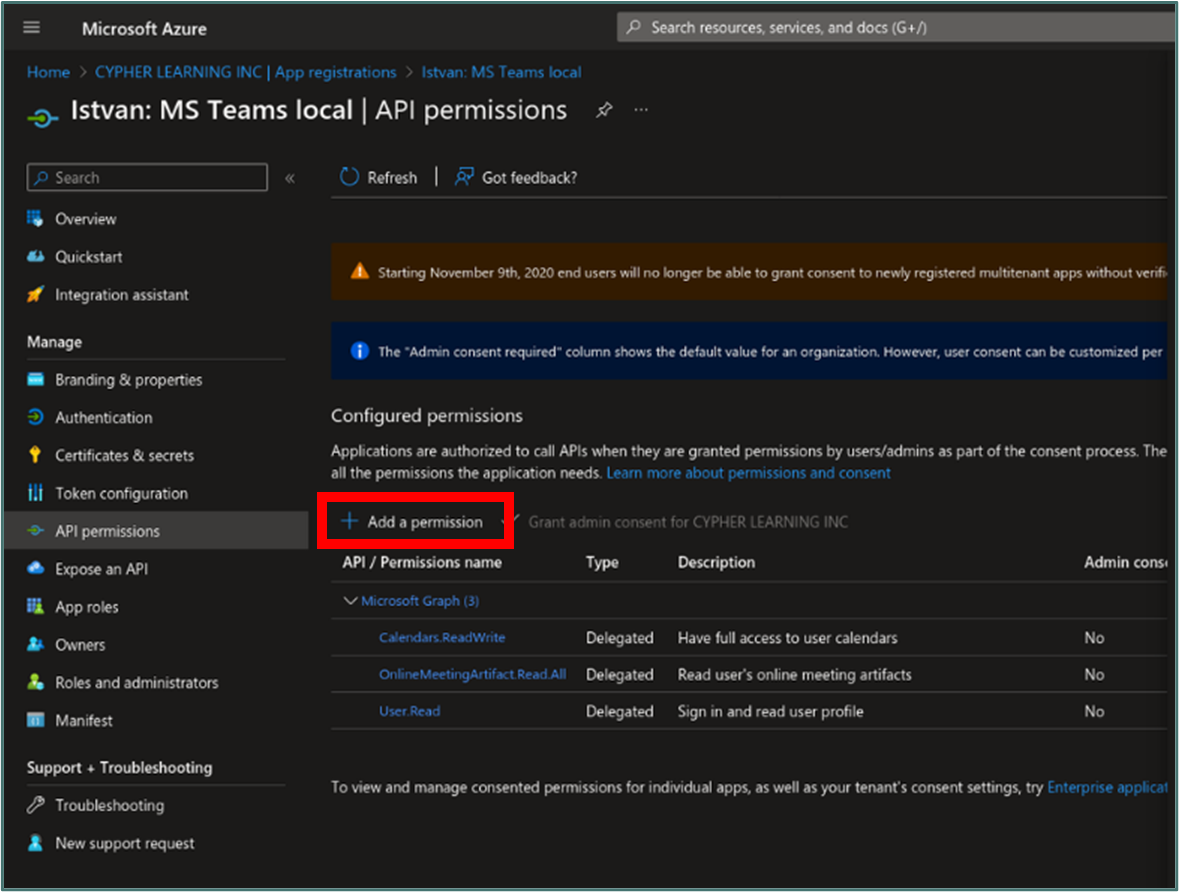Click Delegated type in Calendars.ReadWrite row
The height and width of the screenshot is (892, 1179).
[x=620, y=638]
